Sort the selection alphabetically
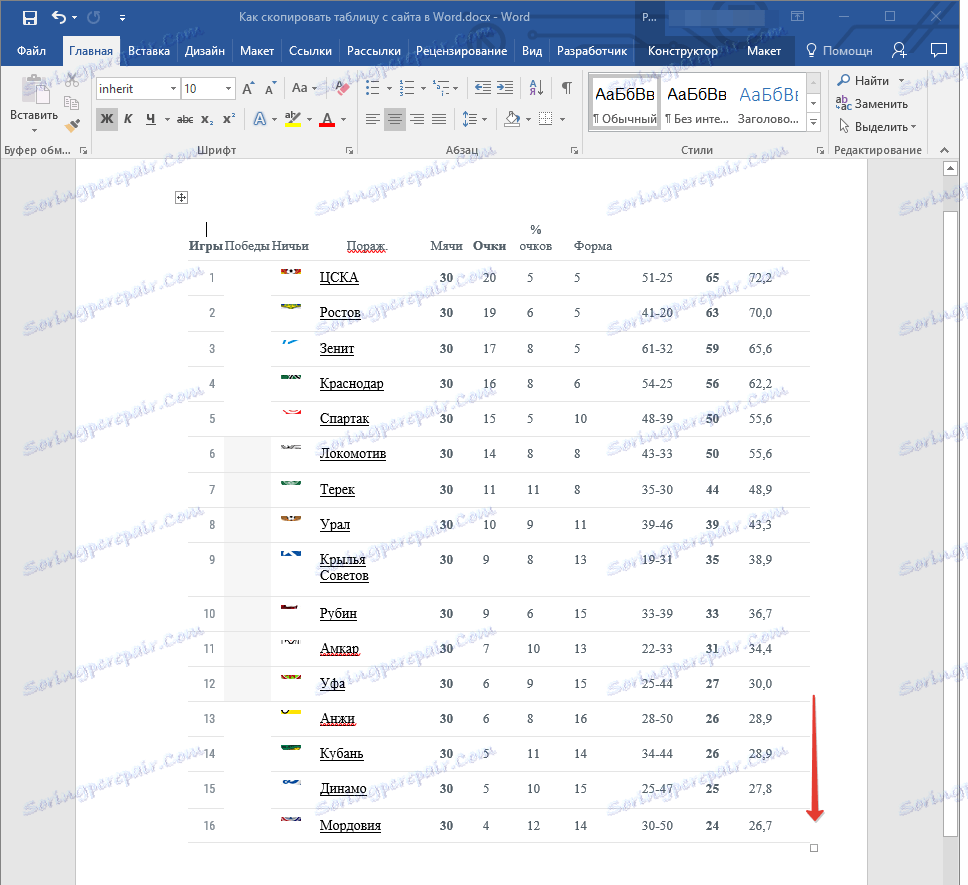Image resolution: width=968 pixels, height=885 pixels. point(536,88)
